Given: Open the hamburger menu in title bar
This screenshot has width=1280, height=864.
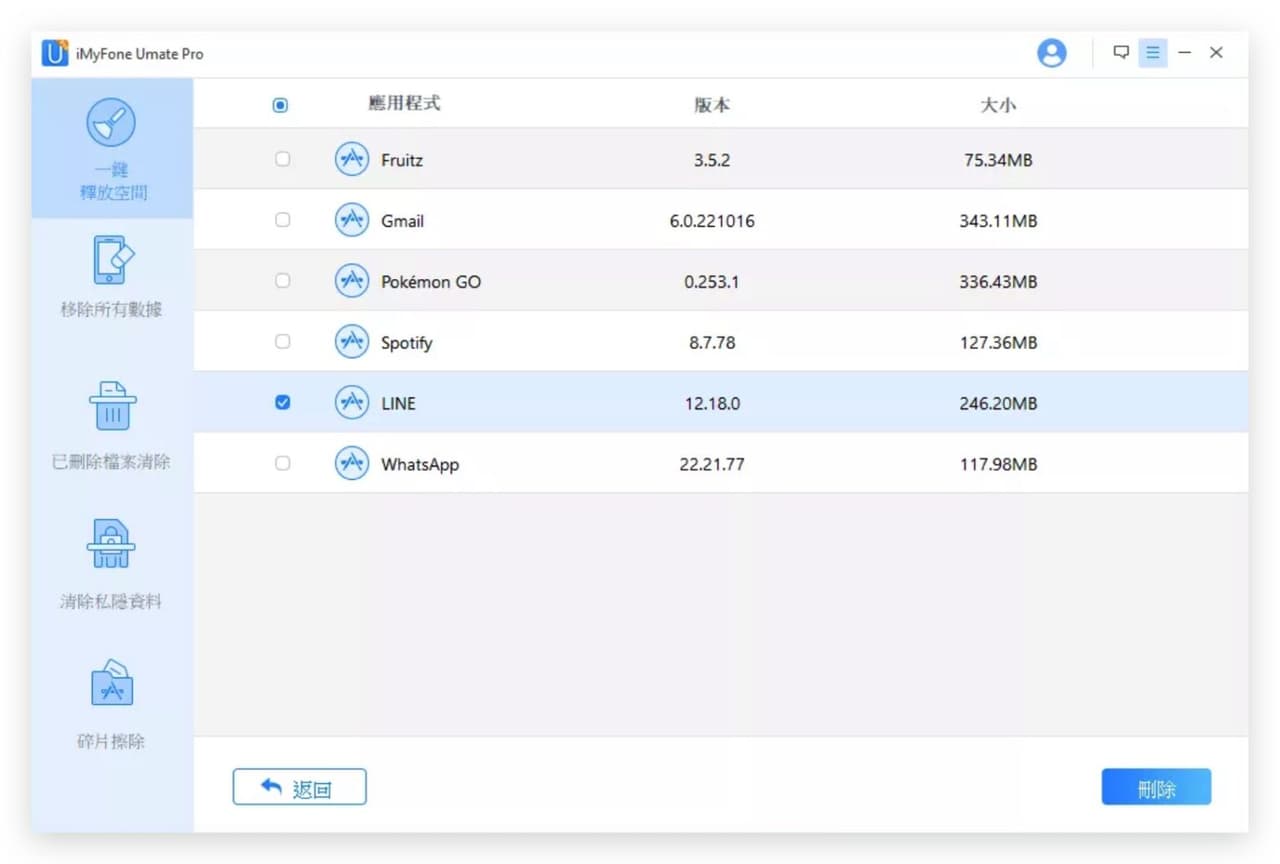Looking at the screenshot, I should 1153,52.
